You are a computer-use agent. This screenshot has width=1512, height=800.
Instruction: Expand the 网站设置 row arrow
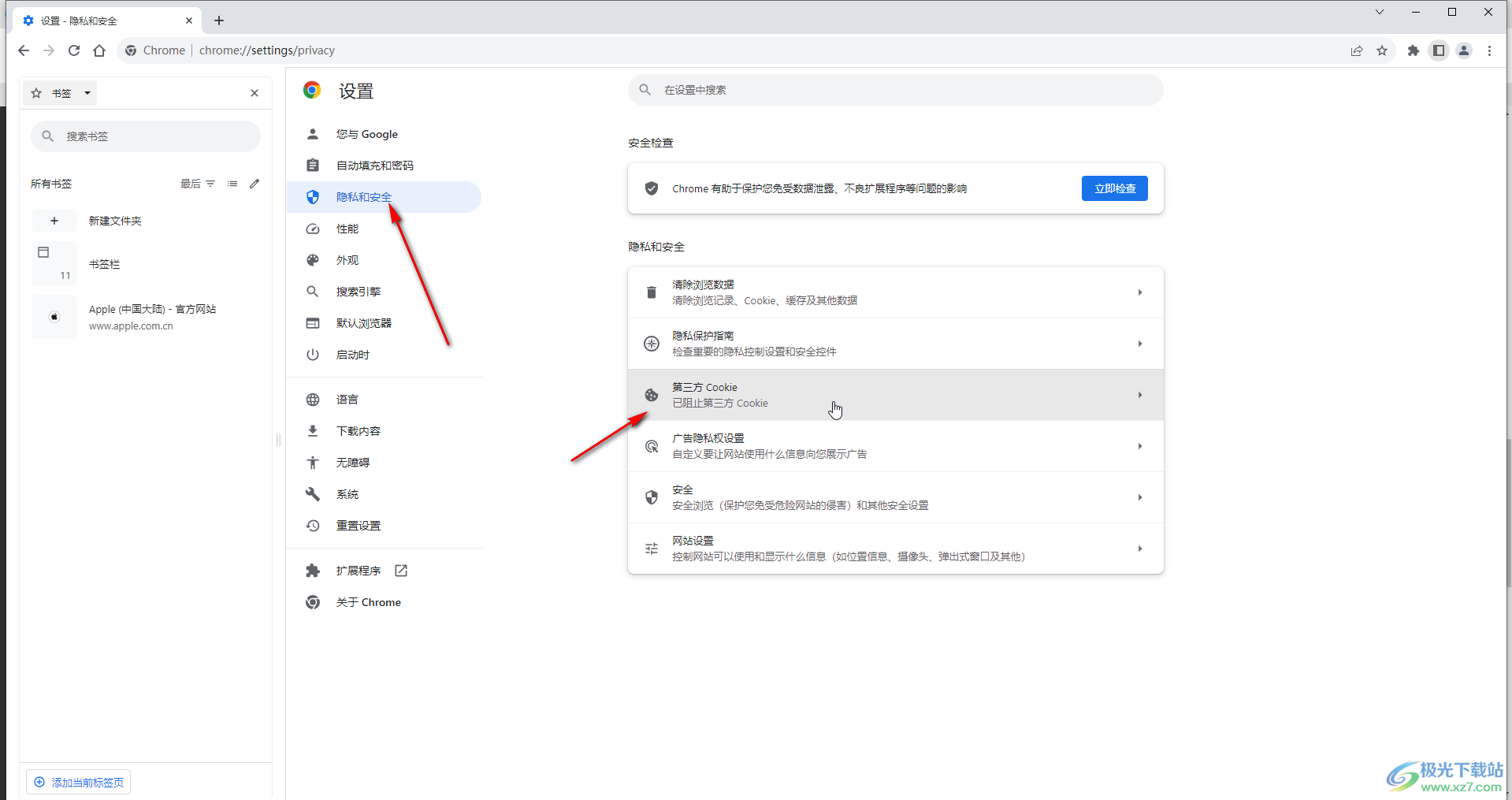[x=1140, y=549]
